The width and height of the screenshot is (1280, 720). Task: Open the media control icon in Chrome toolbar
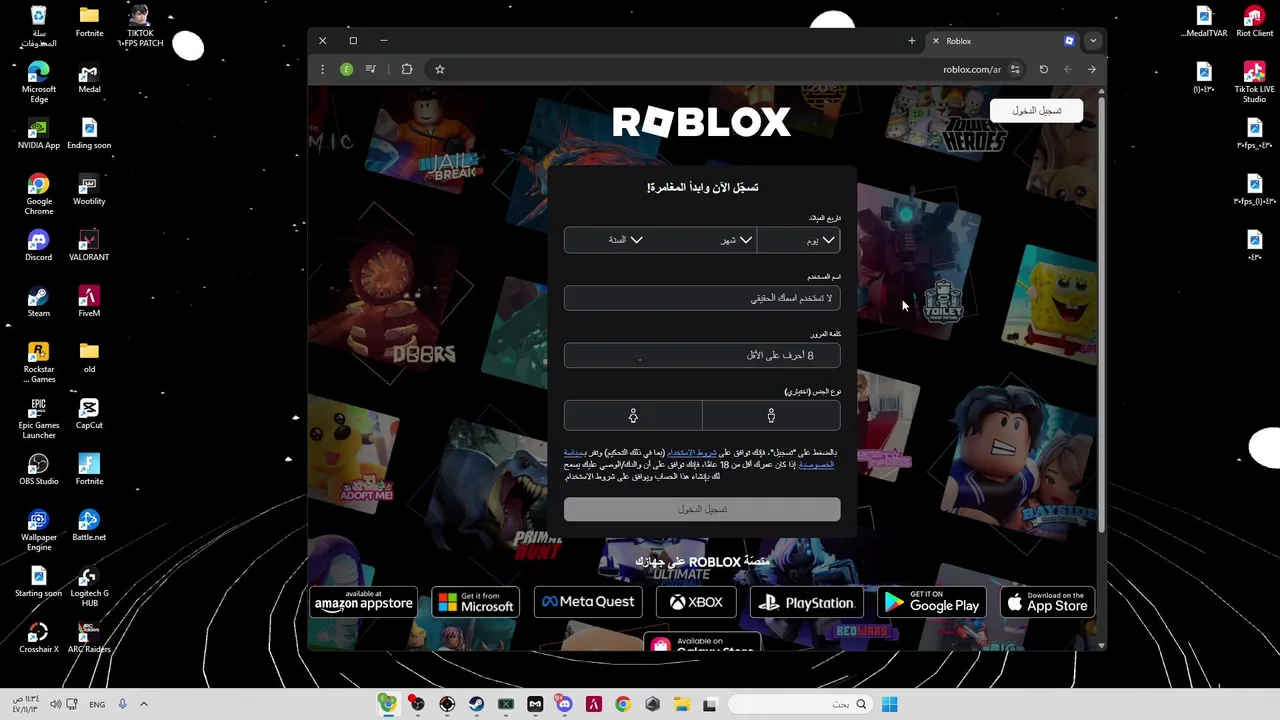tap(371, 69)
